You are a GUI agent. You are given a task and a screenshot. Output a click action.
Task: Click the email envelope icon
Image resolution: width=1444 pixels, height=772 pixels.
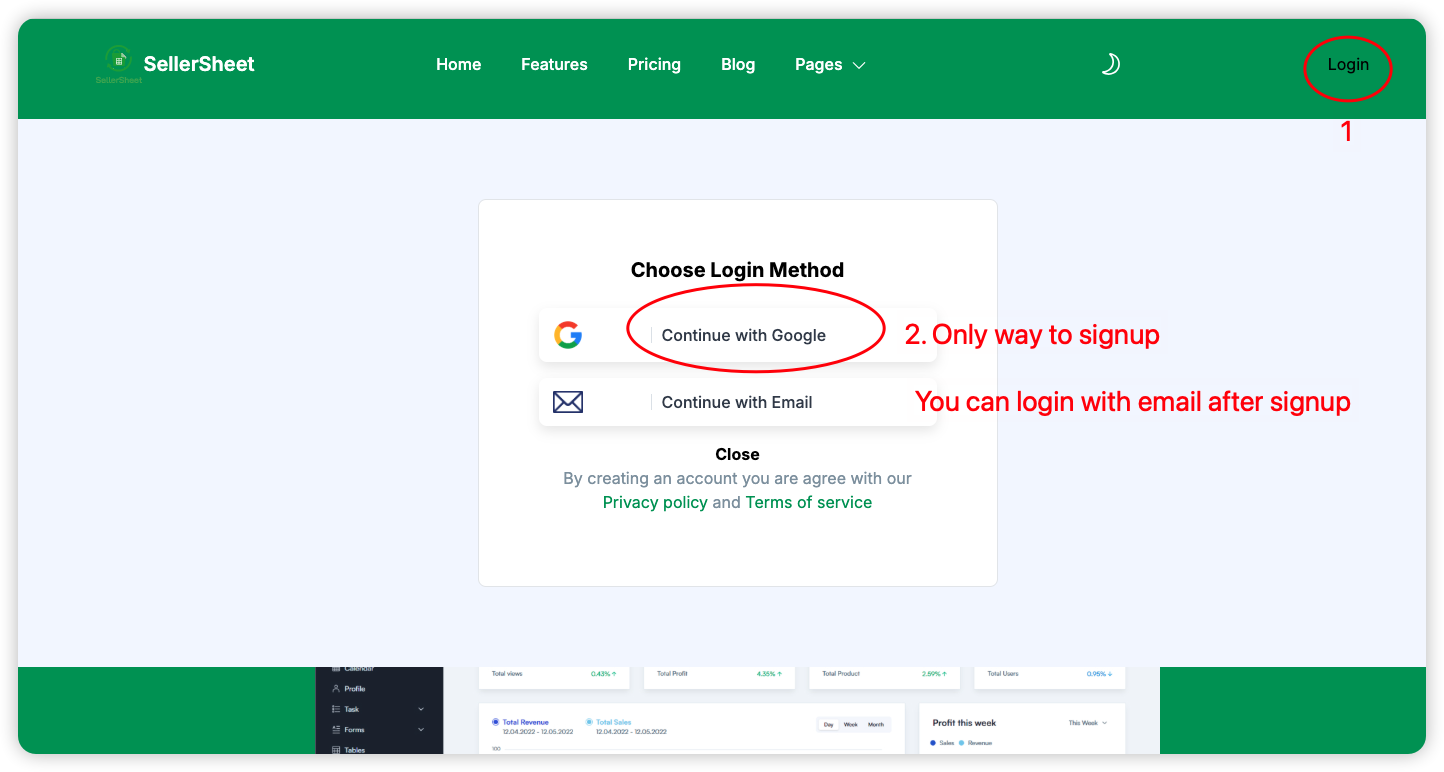coord(568,401)
